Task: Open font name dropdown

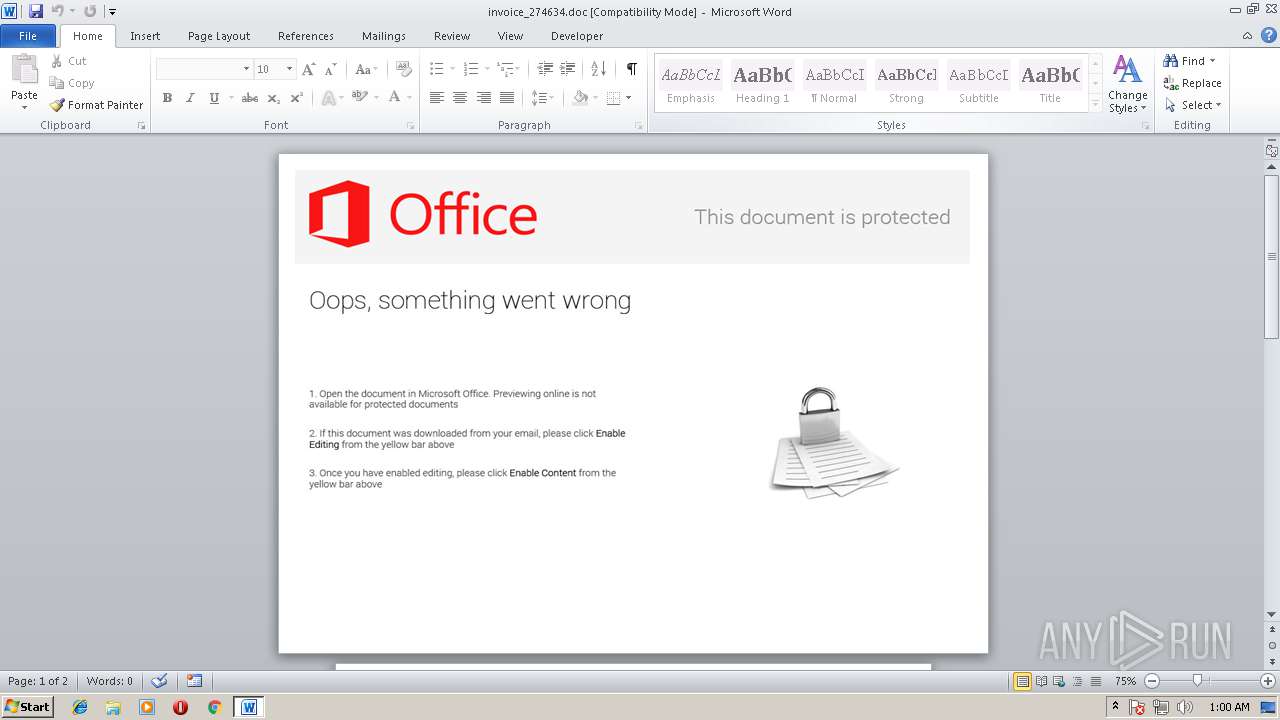Action: tap(246, 69)
